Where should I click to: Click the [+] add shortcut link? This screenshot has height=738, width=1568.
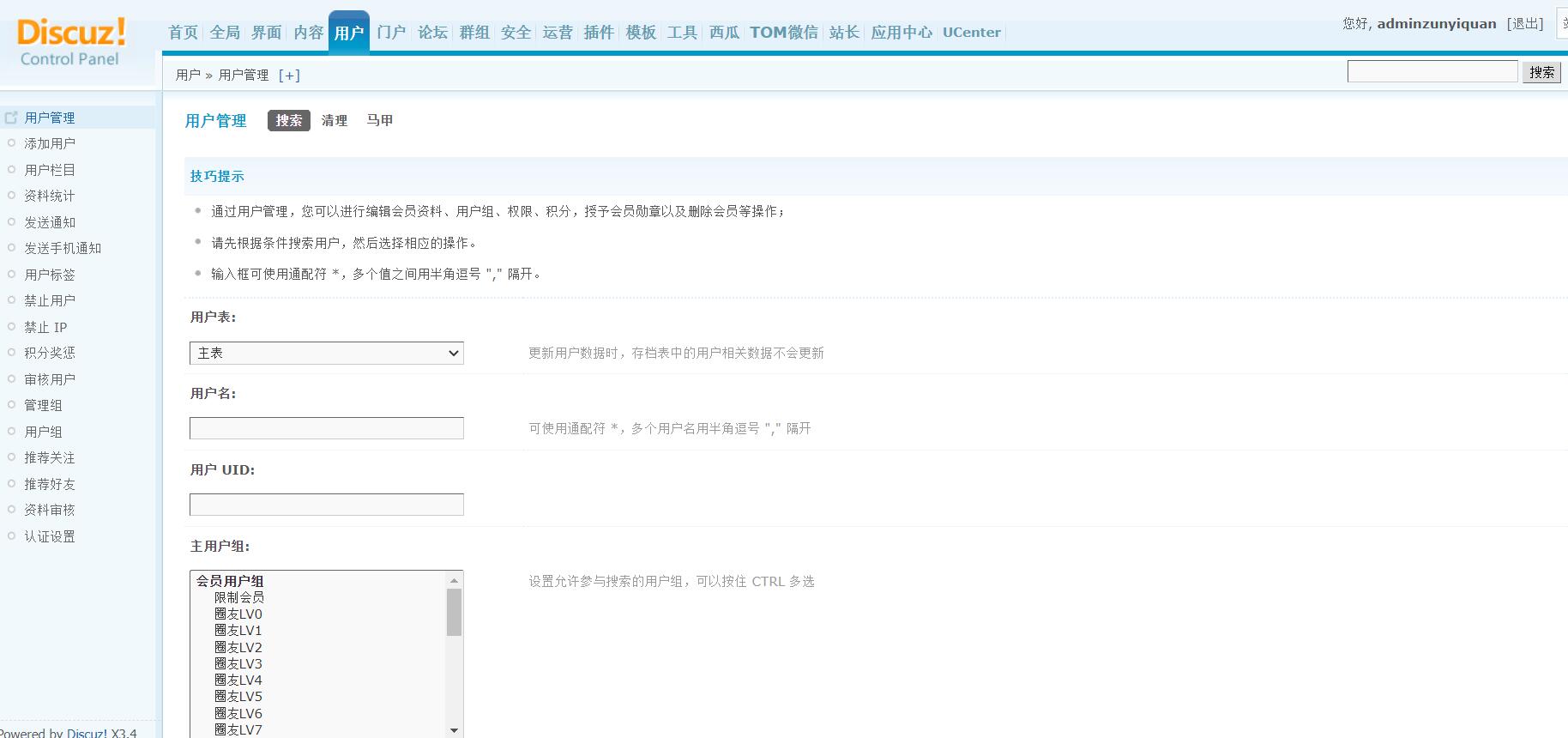pos(289,76)
